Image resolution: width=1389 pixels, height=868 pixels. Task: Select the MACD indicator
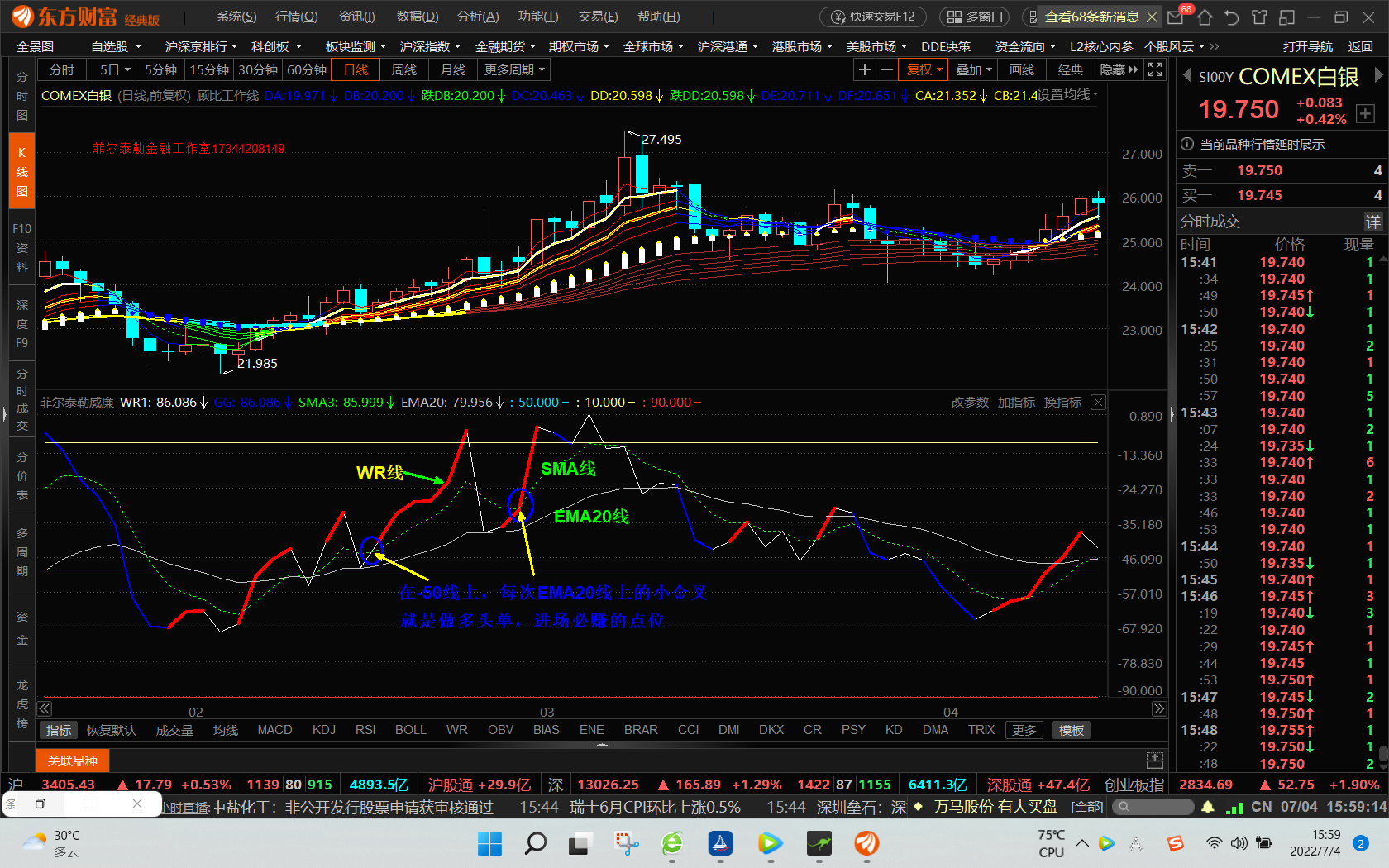[274, 730]
